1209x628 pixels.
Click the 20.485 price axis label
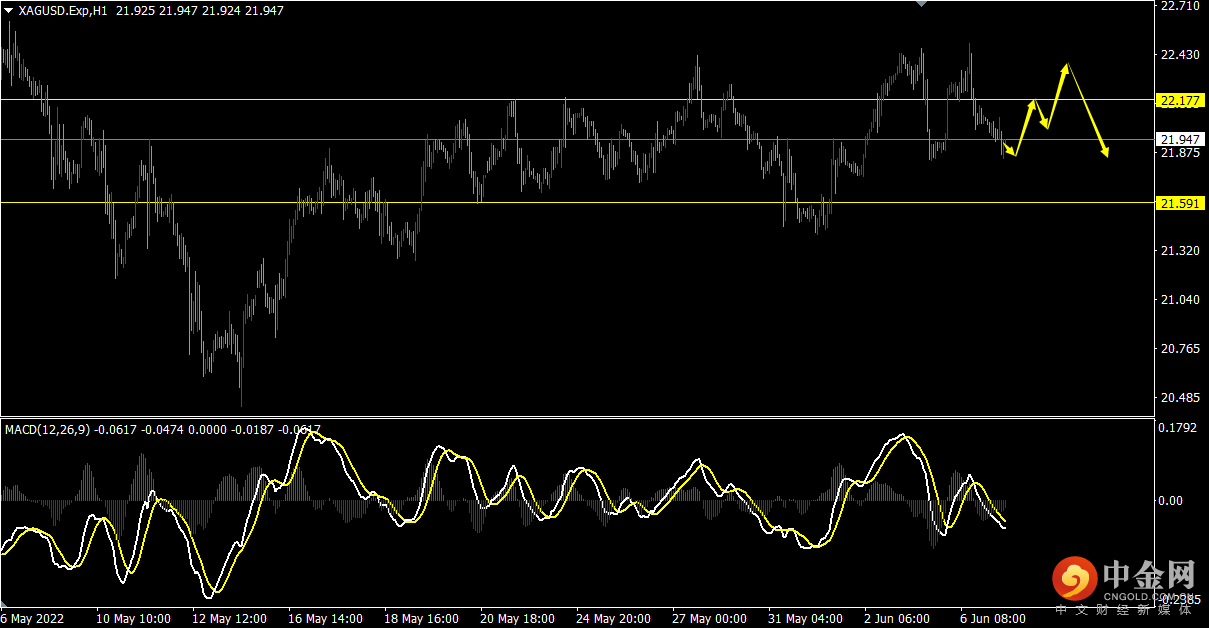(1179, 398)
